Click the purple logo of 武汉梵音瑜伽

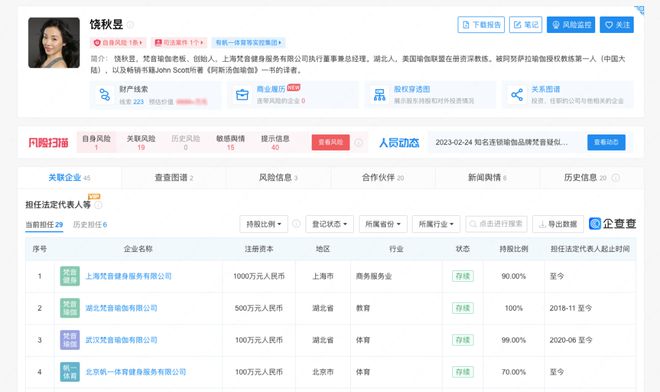[x=69, y=340]
